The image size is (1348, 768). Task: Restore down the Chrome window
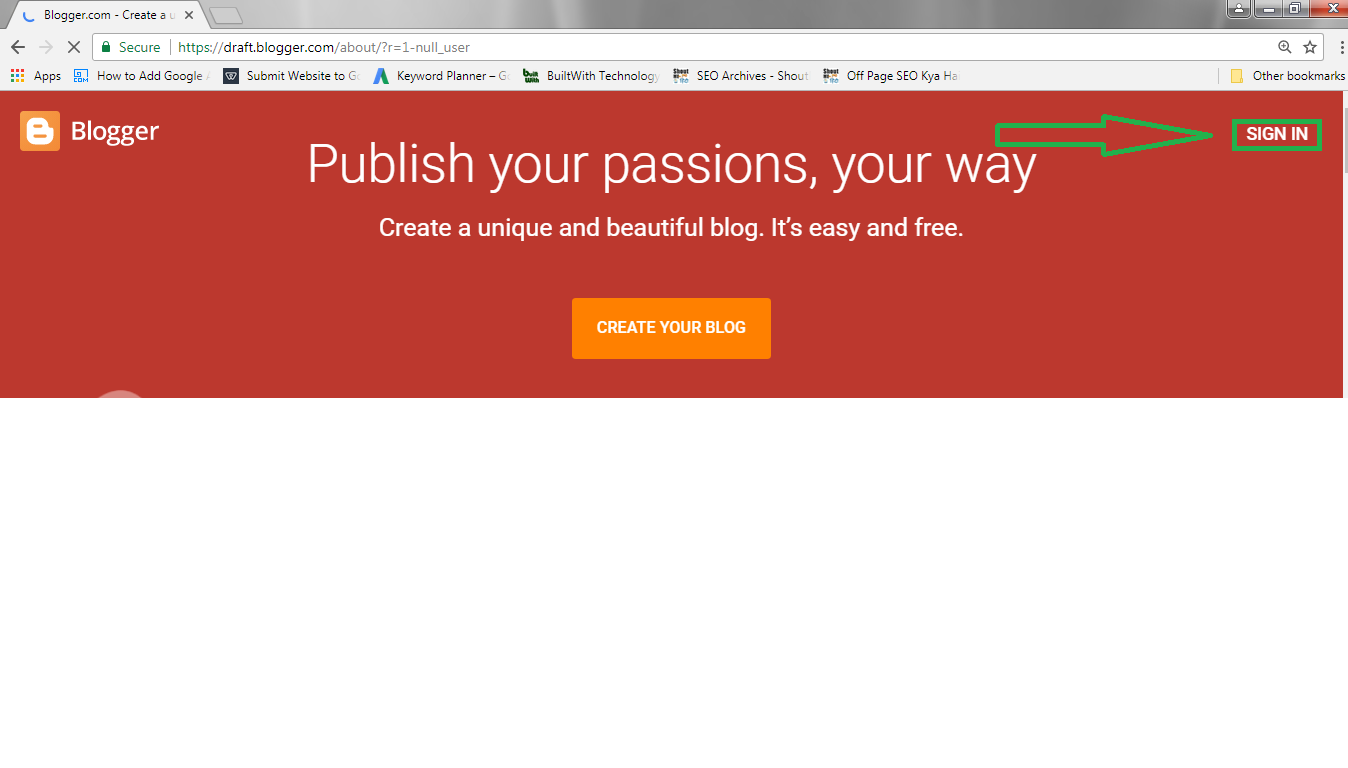click(1295, 8)
